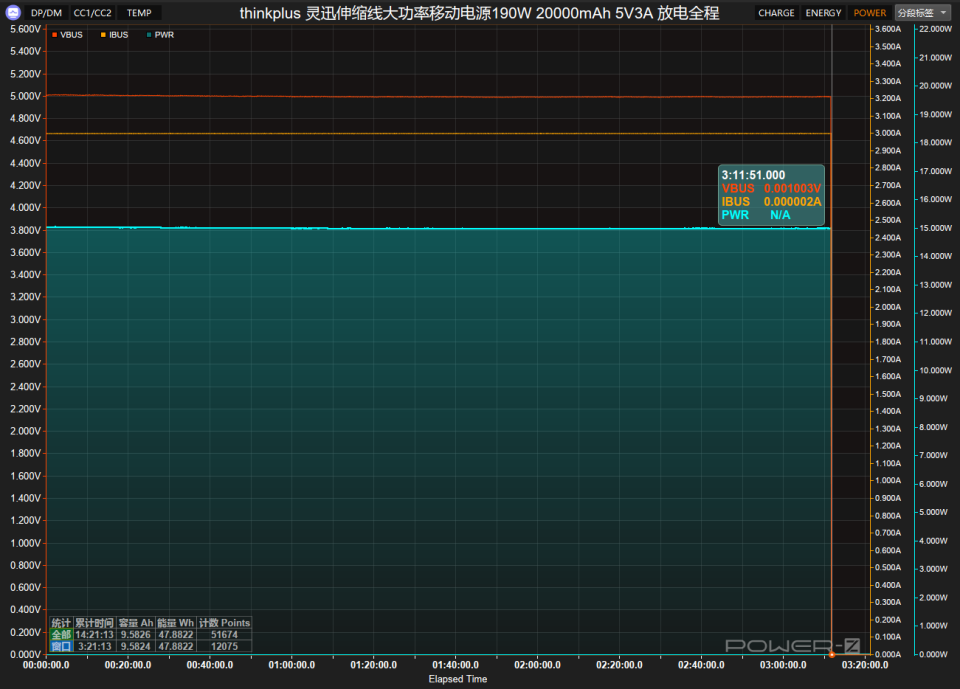
Task: Open the TEMP tab
Action: click(139, 13)
